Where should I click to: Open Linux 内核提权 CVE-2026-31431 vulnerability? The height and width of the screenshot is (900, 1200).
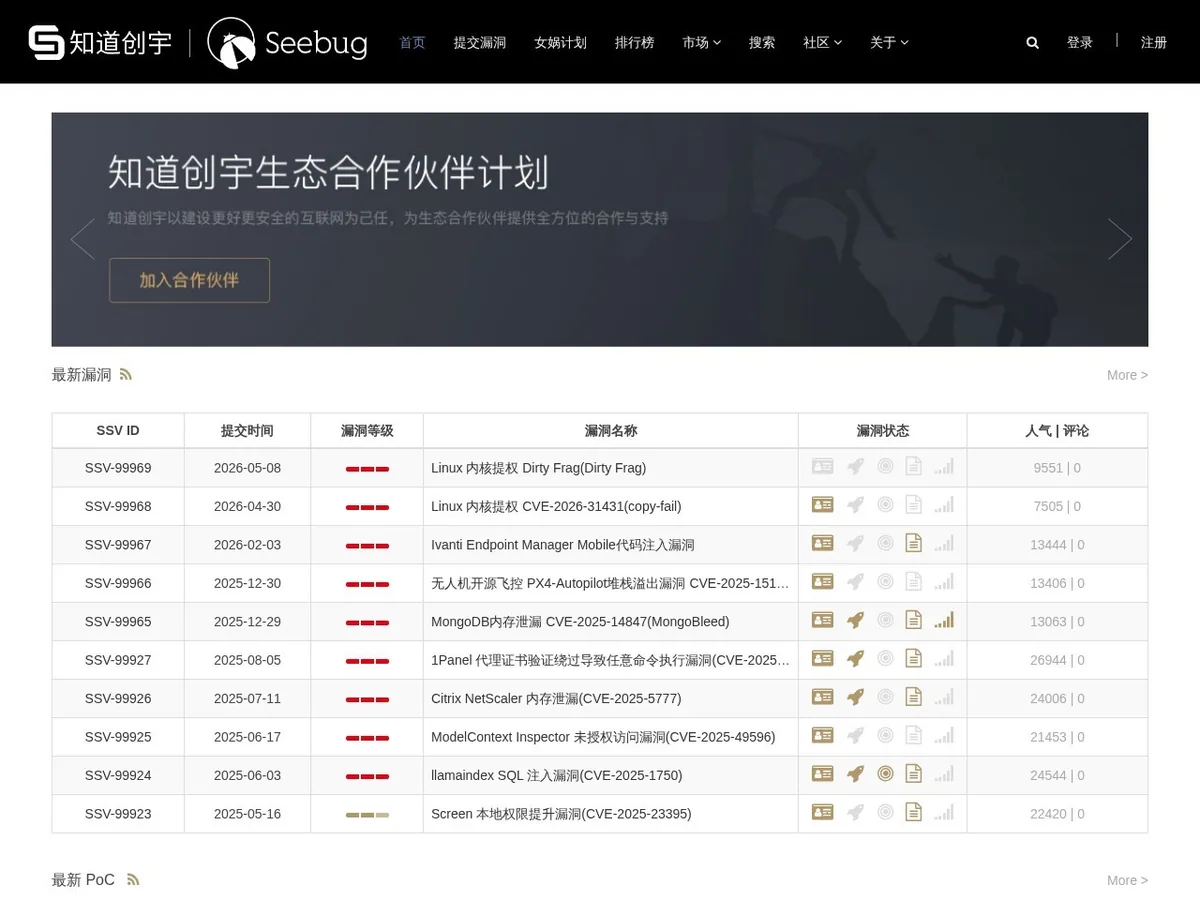(x=556, y=506)
